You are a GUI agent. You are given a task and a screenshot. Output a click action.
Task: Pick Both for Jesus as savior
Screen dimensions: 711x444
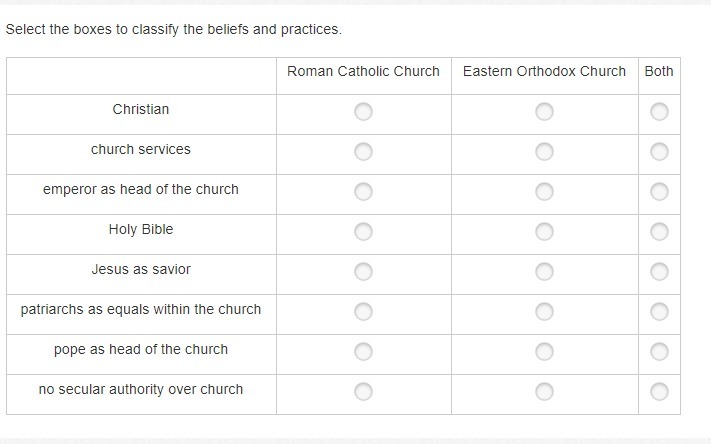[x=659, y=271]
